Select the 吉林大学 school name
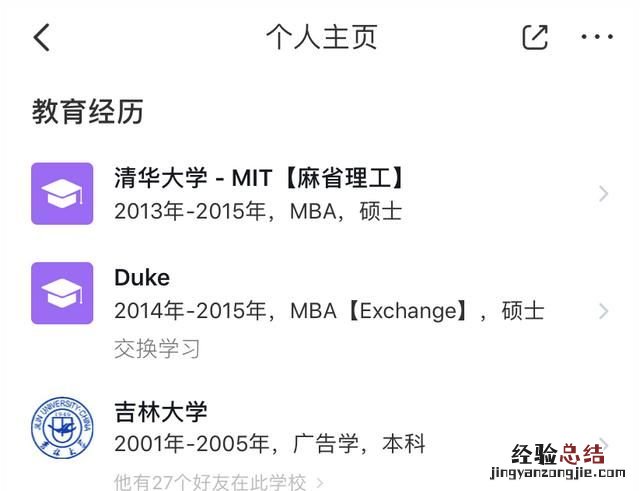 tap(161, 411)
